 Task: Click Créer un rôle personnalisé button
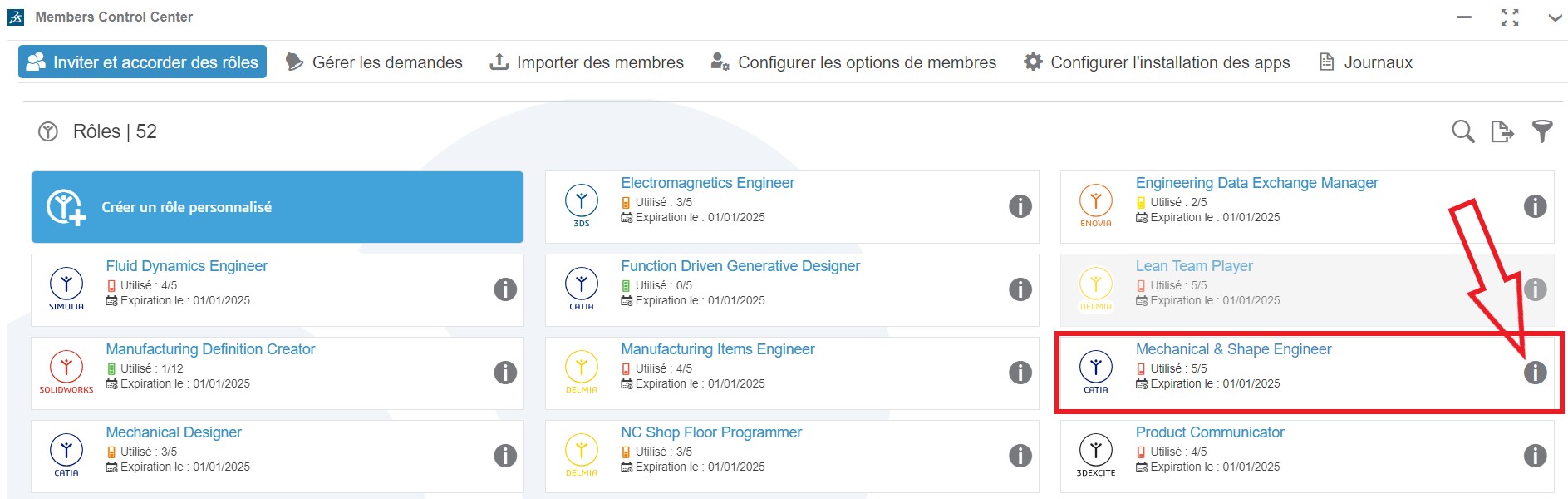click(x=277, y=207)
